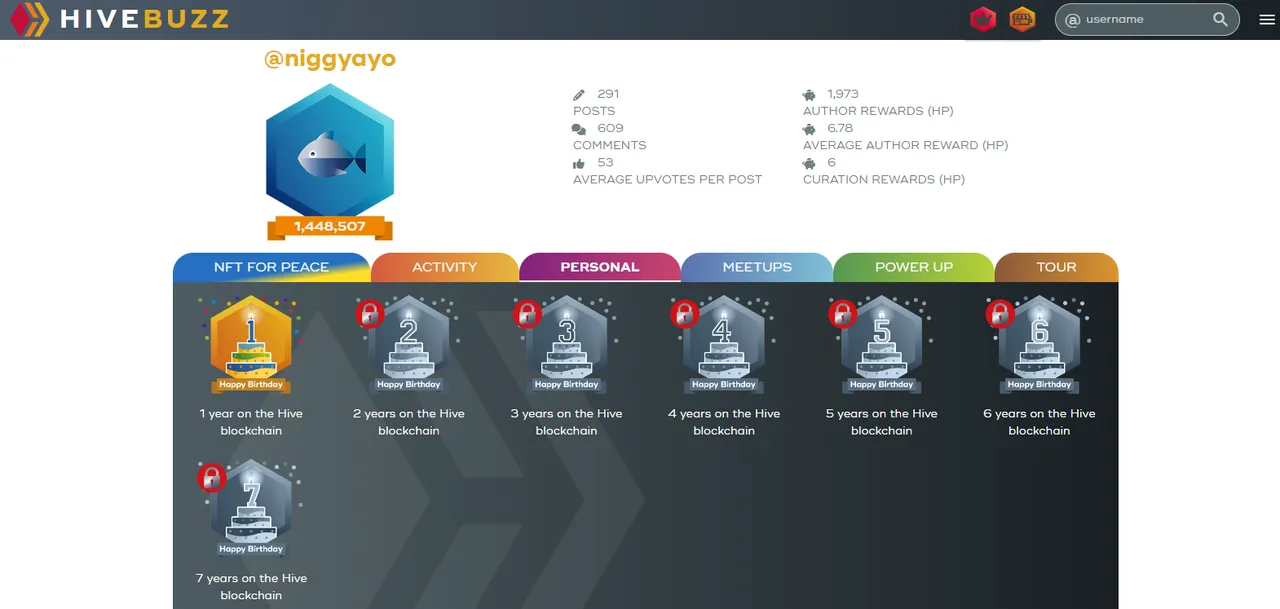The width and height of the screenshot is (1280, 609).
Task: Click the lock icon on the 4 years badge
Action: coord(685,313)
